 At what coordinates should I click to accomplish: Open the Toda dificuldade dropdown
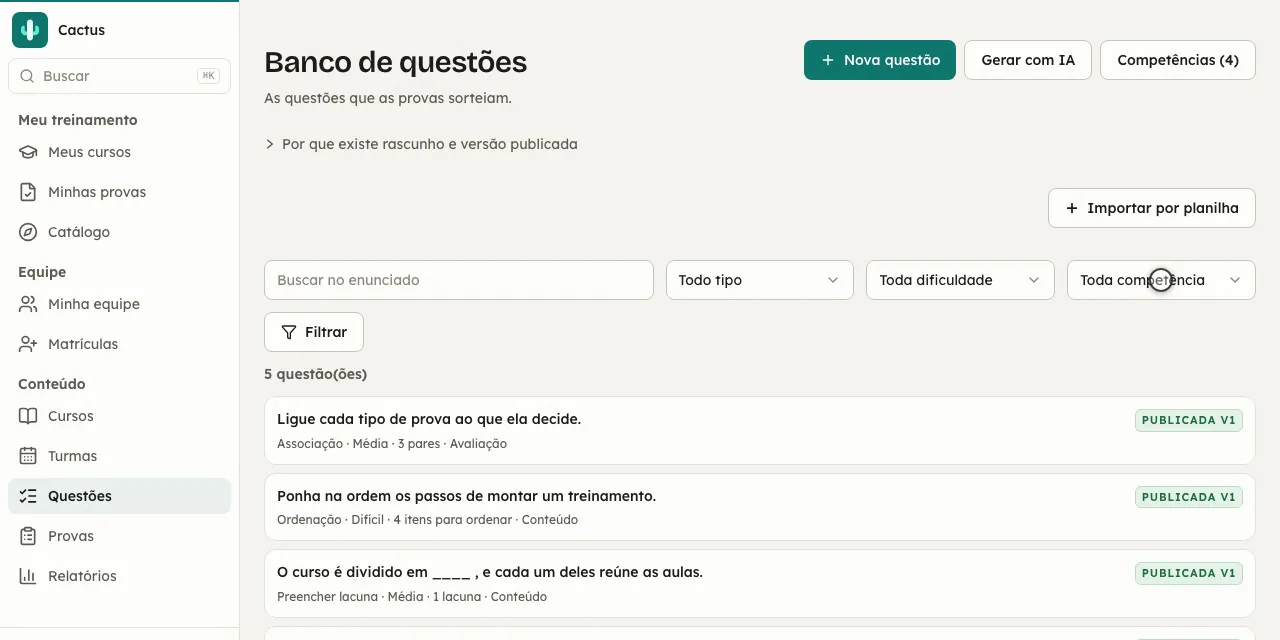[960, 280]
